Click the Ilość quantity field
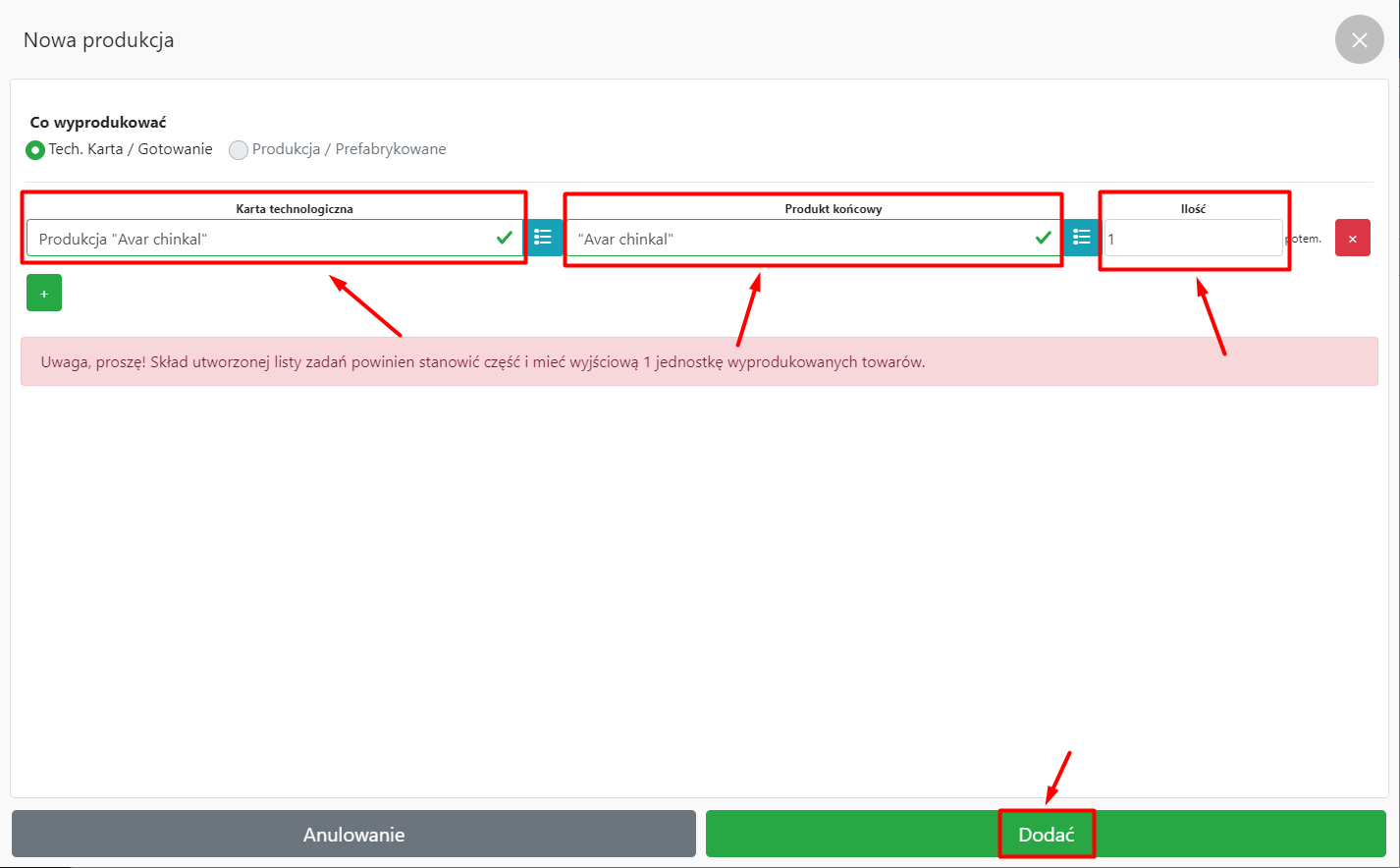Screen dimensions: 1400x868 click(1192, 239)
